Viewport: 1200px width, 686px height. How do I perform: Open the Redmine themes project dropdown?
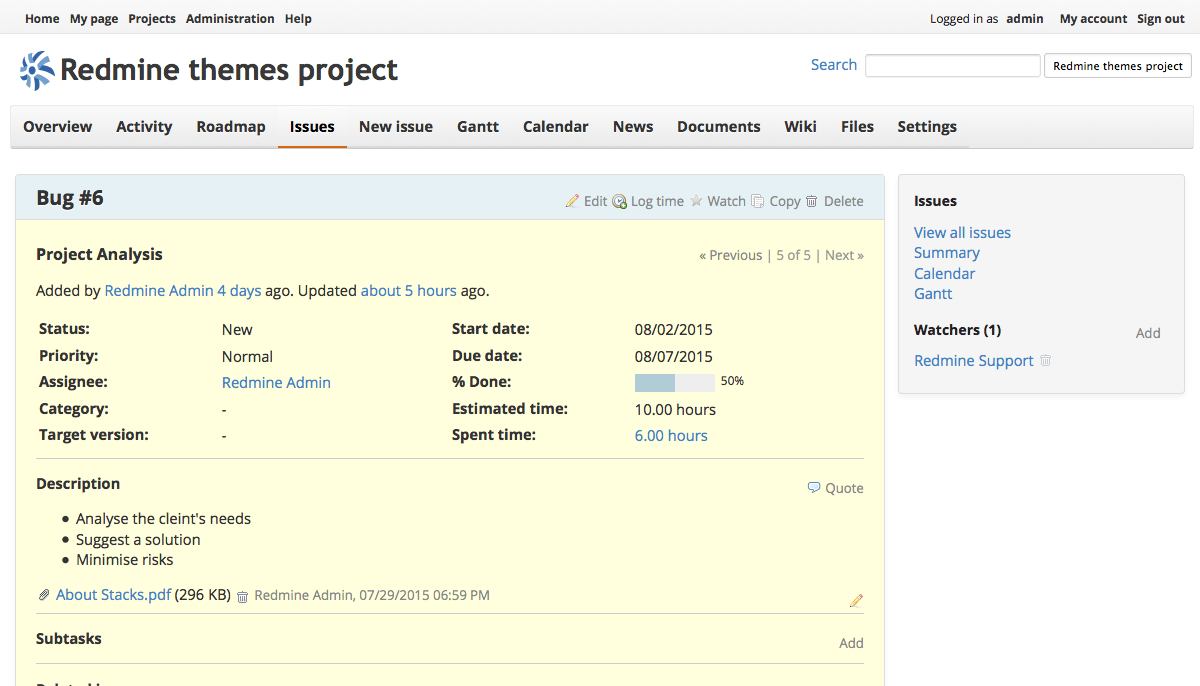coord(1118,66)
